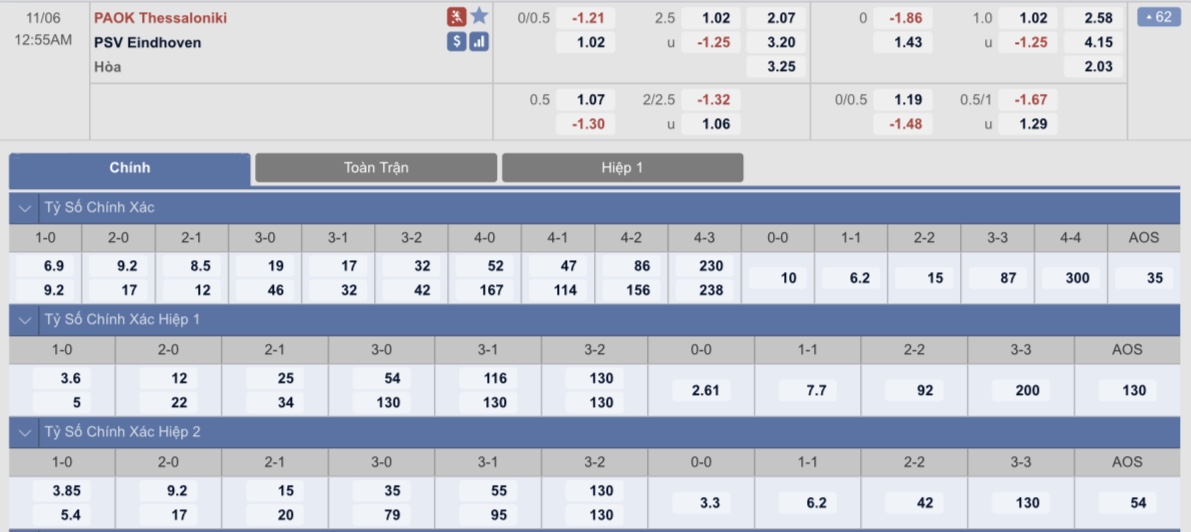1191x532 pixels.
Task: Open match statistics bar chart icon
Action: tap(479, 42)
